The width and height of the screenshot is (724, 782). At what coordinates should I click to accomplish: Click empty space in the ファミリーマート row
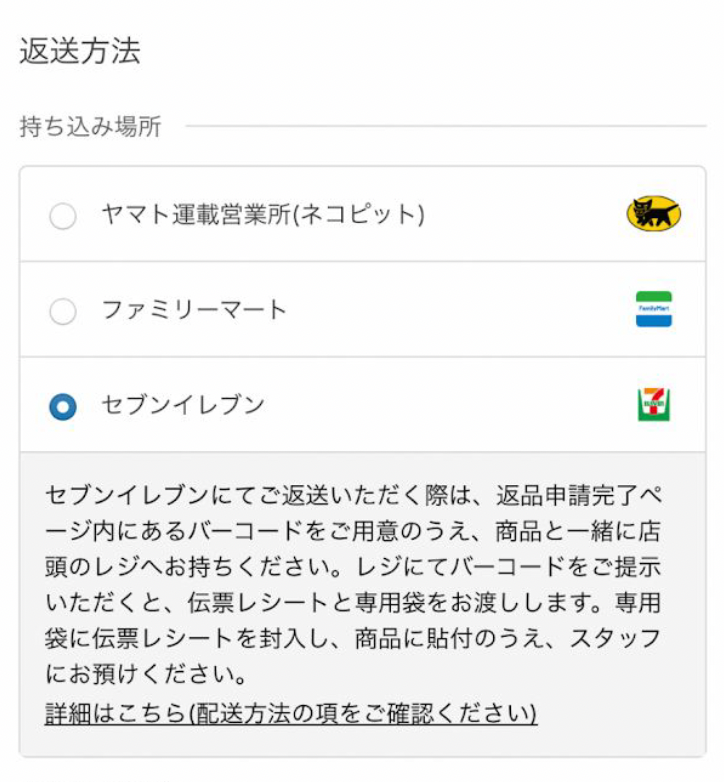click(459, 310)
